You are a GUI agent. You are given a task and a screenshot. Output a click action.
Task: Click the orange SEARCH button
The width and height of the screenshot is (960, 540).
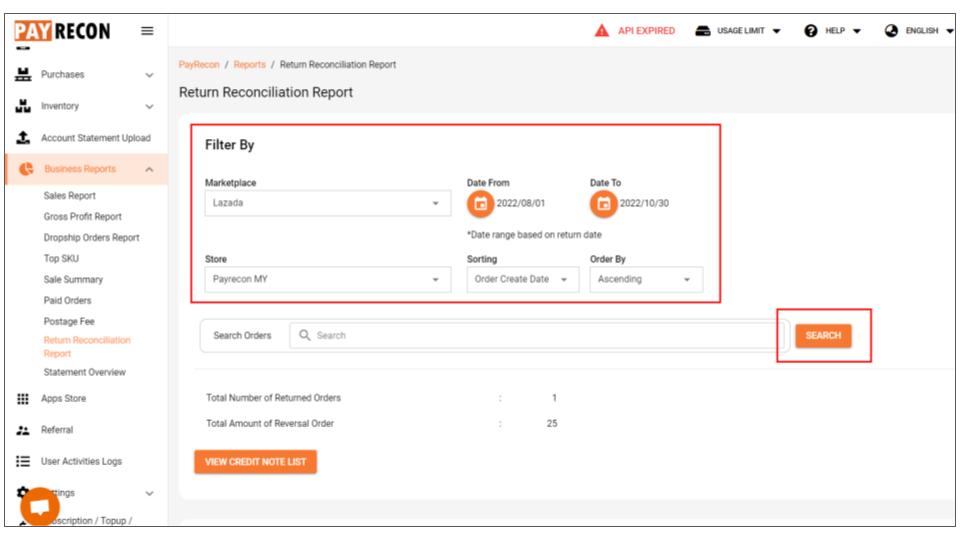tap(823, 336)
